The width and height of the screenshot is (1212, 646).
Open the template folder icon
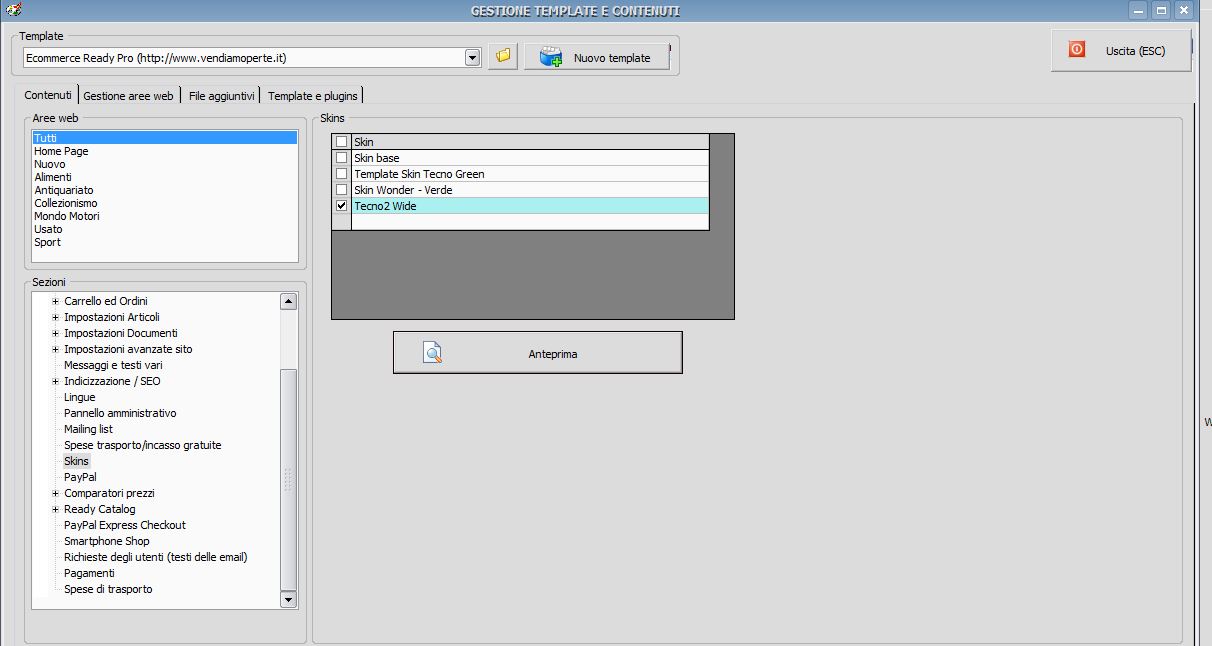point(503,57)
